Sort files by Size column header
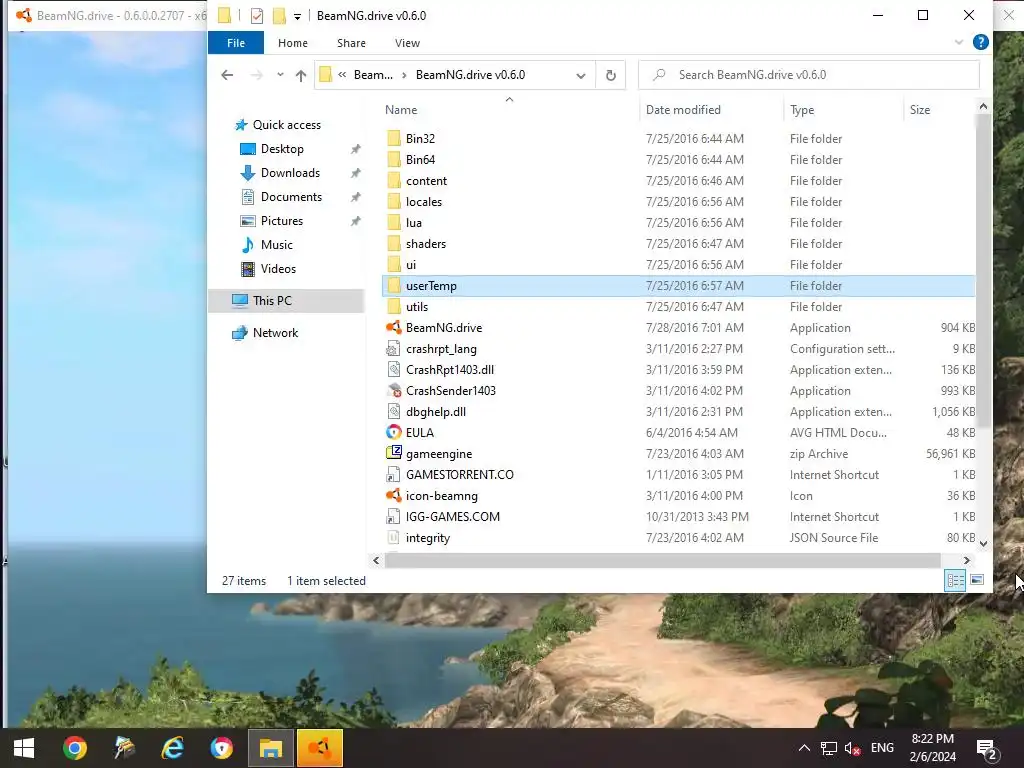This screenshot has width=1024, height=768. tap(920, 110)
